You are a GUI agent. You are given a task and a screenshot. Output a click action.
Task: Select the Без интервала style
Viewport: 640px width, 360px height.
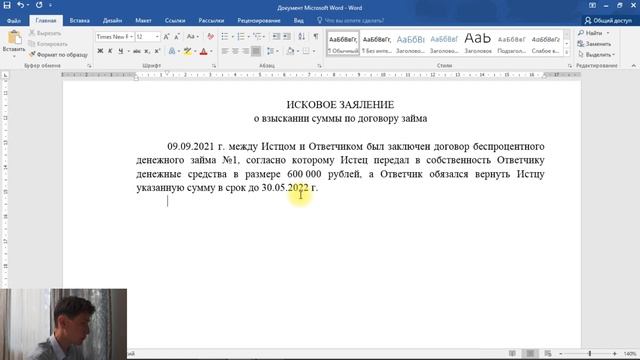(x=377, y=43)
